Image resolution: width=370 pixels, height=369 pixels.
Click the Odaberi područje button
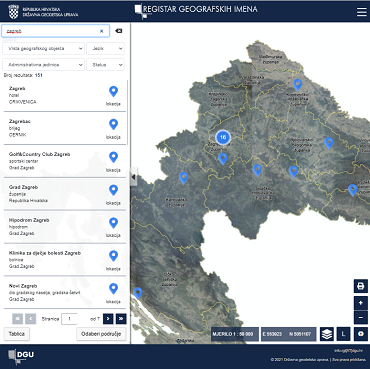click(x=101, y=334)
